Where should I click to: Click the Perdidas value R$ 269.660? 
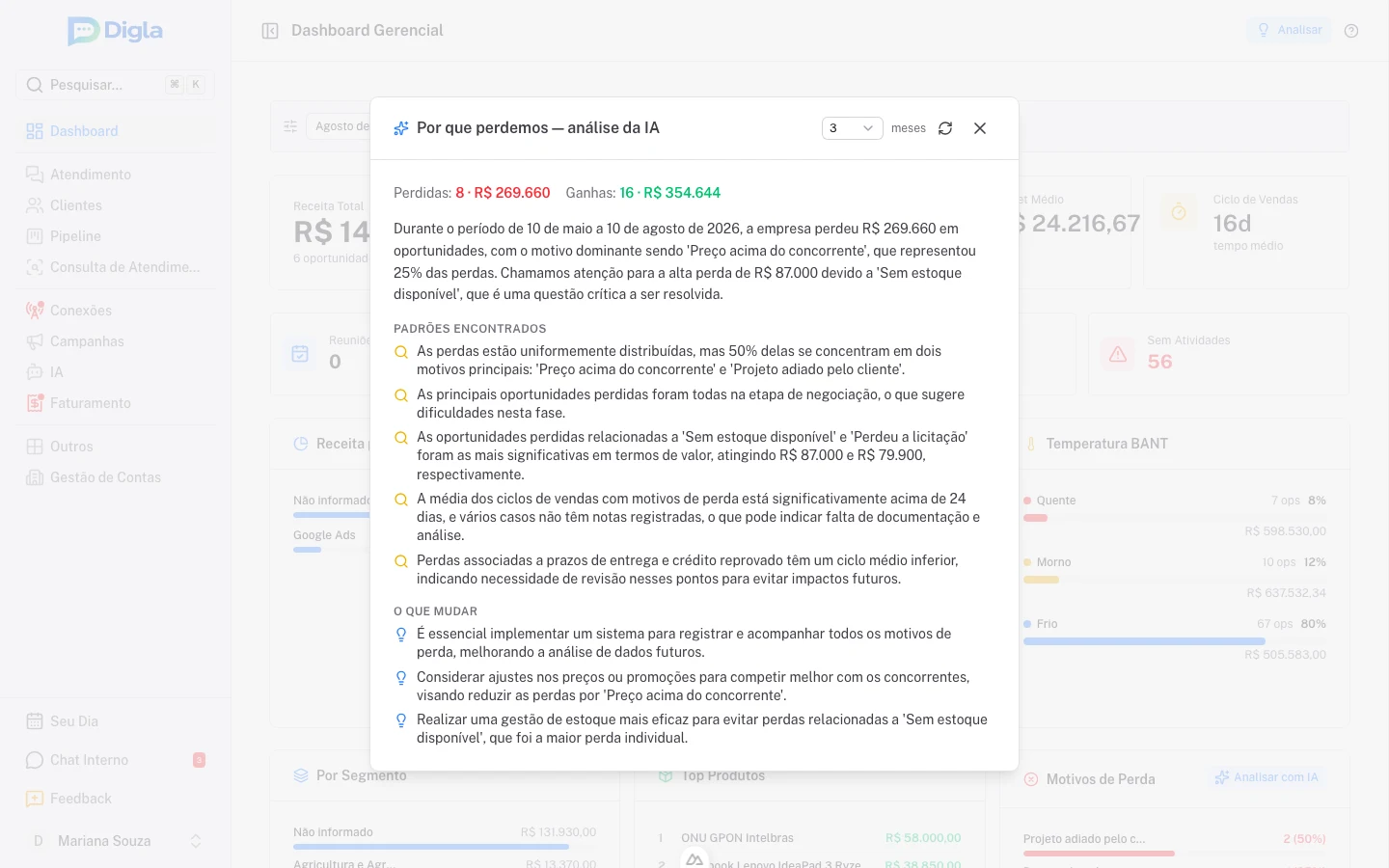coord(512,193)
